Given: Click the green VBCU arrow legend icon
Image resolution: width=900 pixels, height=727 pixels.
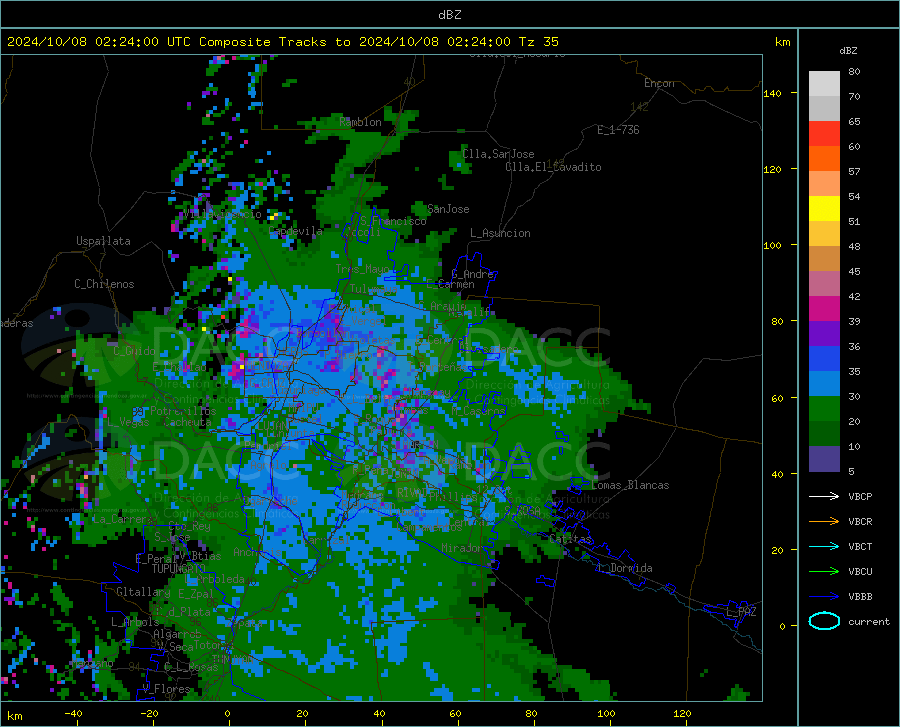Looking at the screenshot, I should click(824, 572).
